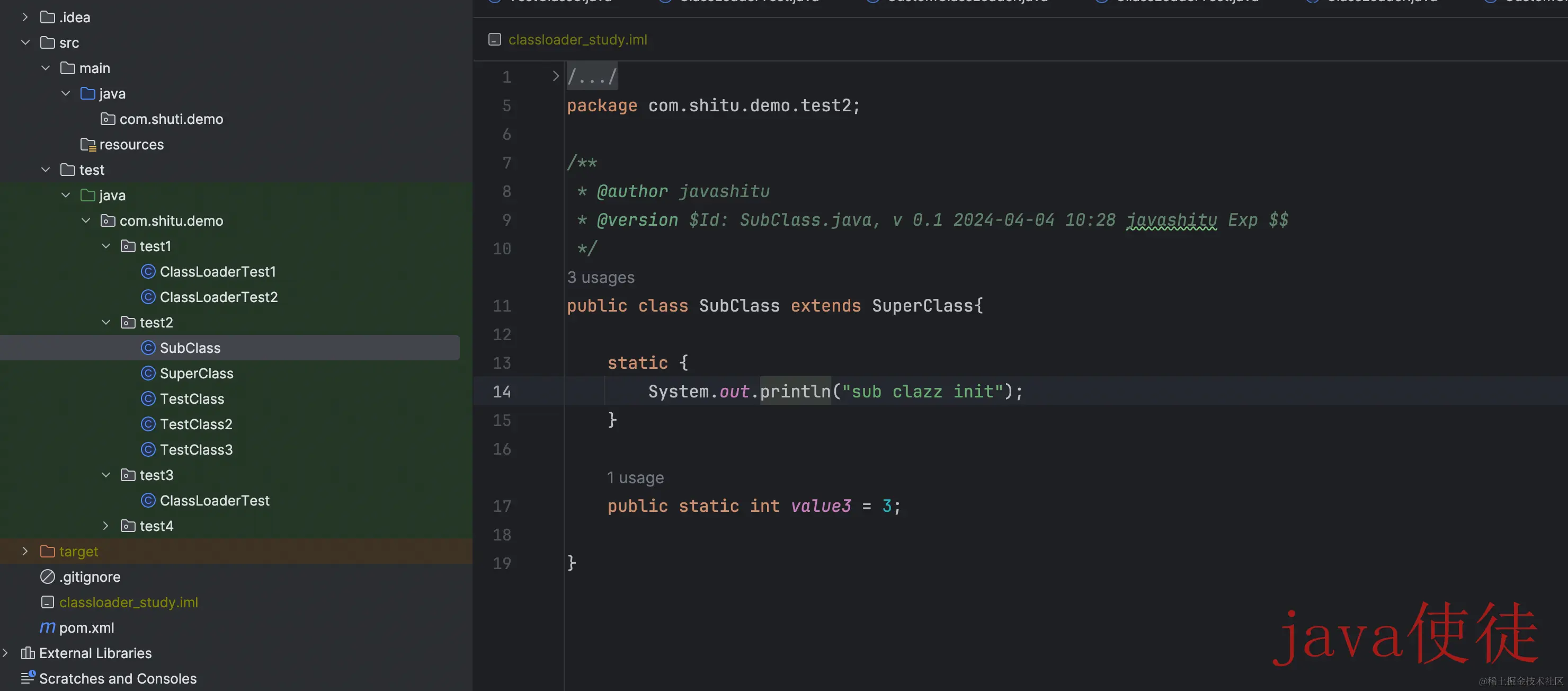
Task: Click the TestClass3 class icon
Action: pyautogui.click(x=148, y=450)
